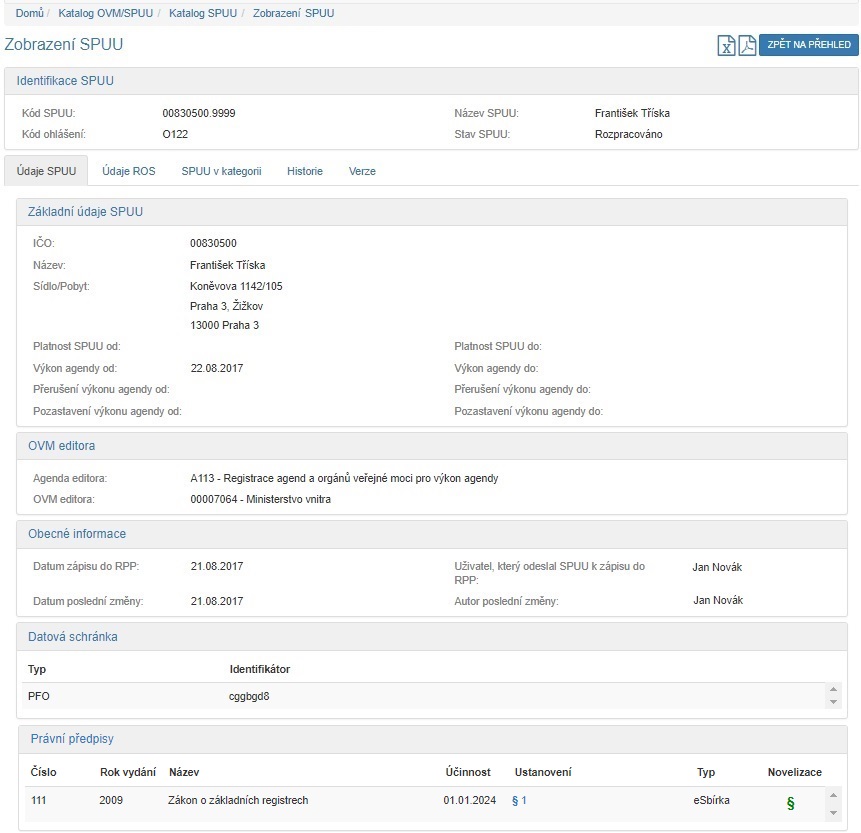Select the Údaje SPUU tab
The image size is (861, 833).
(x=46, y=171)
